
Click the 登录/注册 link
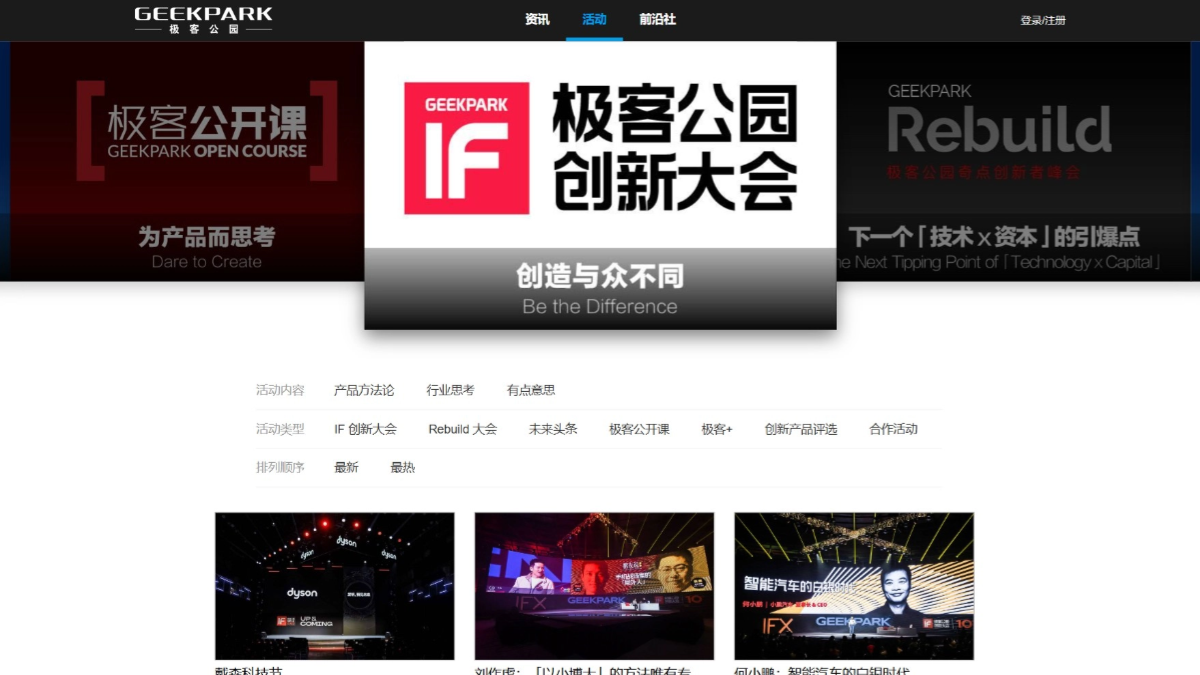click(1042, 20)
